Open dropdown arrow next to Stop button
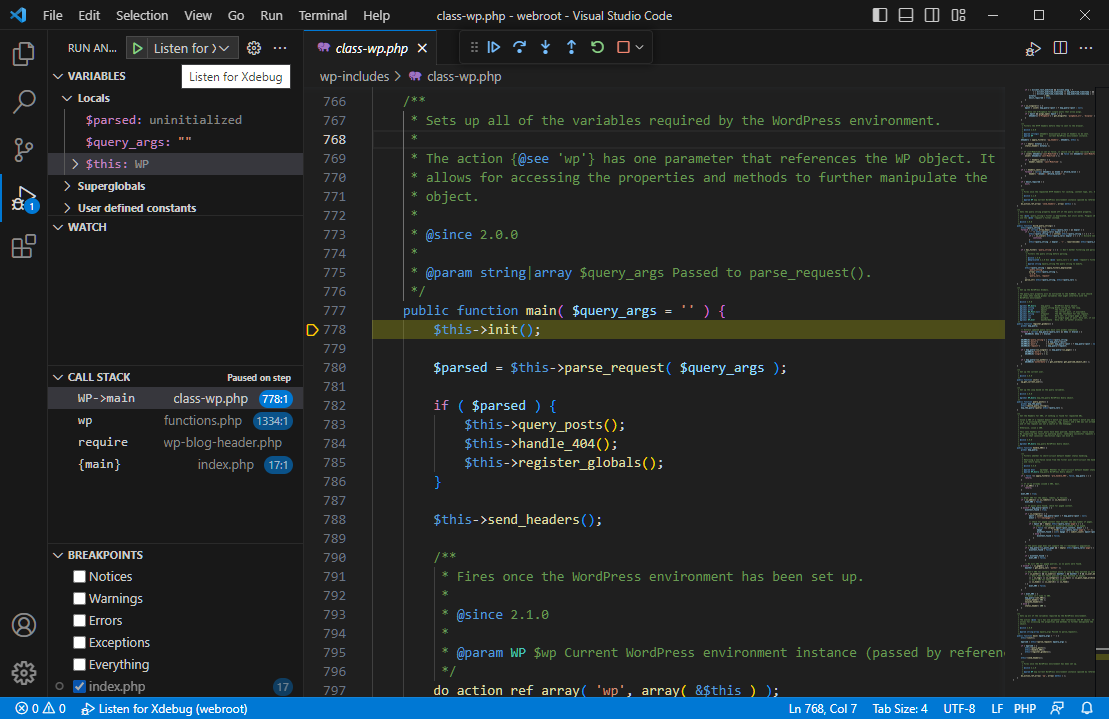The image size is (1109, 719). 639,47
